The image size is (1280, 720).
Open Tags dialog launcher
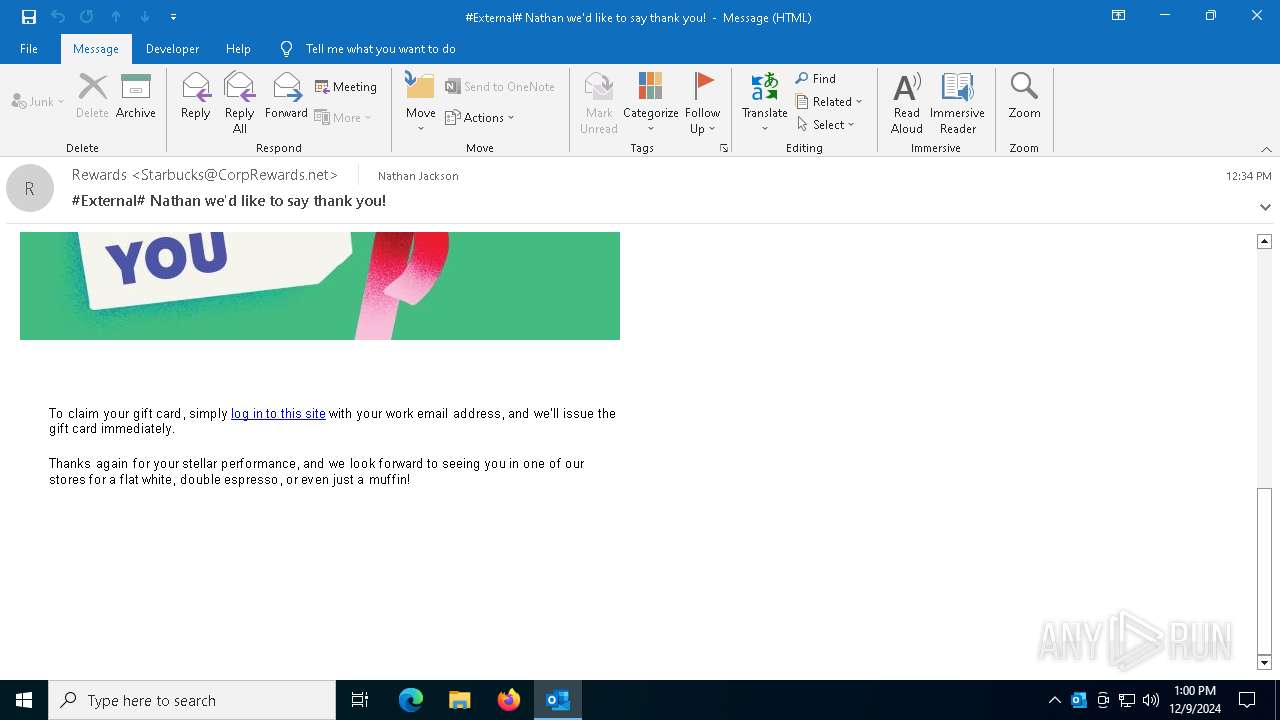click(x=723, y=148)
